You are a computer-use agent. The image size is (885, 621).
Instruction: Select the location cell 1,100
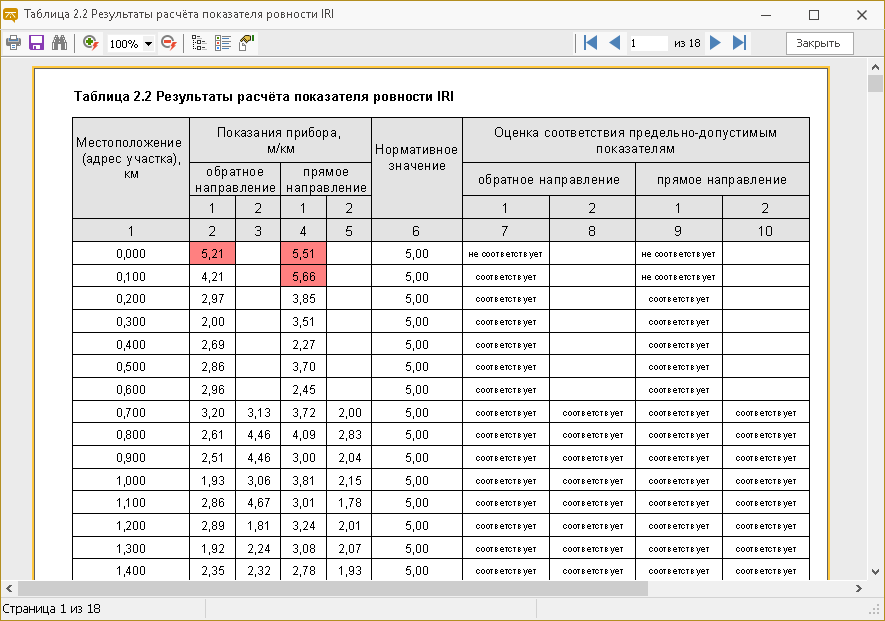131,502
